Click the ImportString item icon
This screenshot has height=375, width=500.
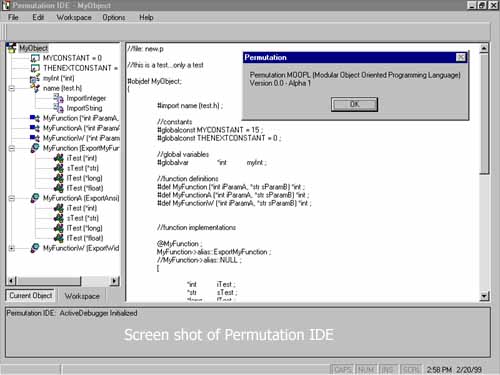(59, 108)
